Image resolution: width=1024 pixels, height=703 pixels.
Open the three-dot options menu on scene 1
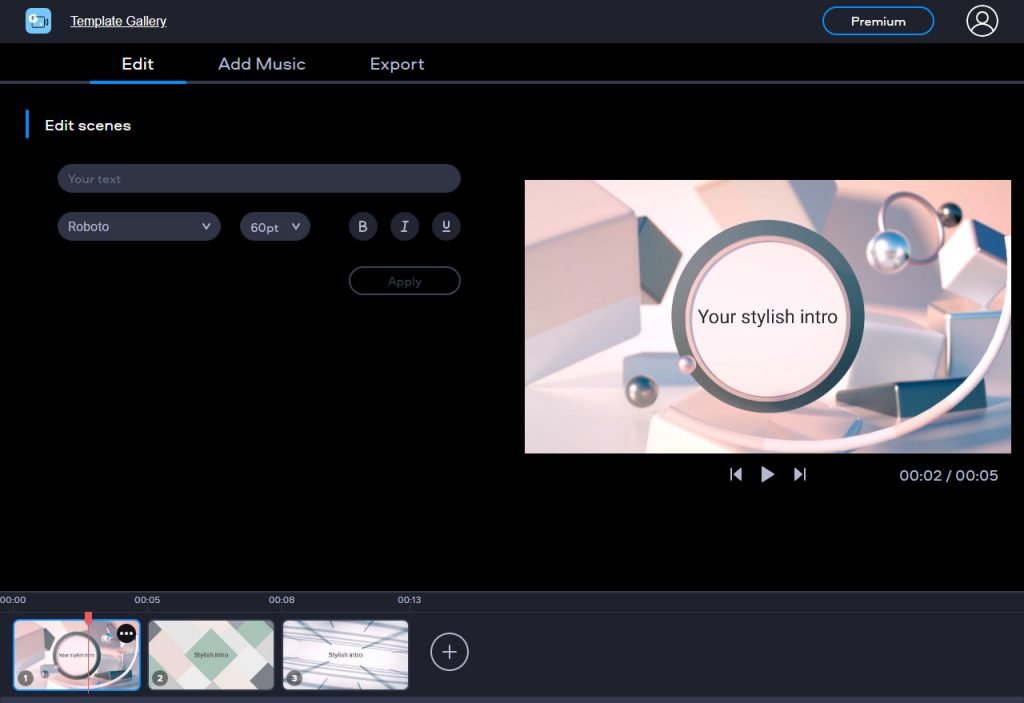tap(124, 633)
